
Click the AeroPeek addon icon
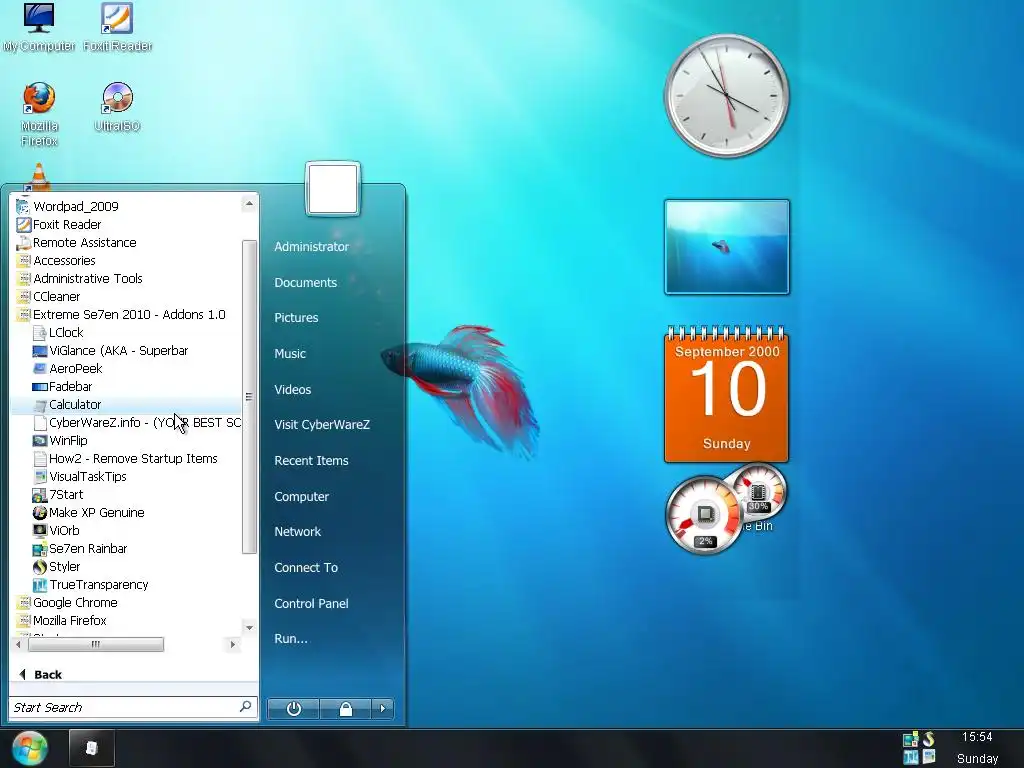(x=40, y=369)
